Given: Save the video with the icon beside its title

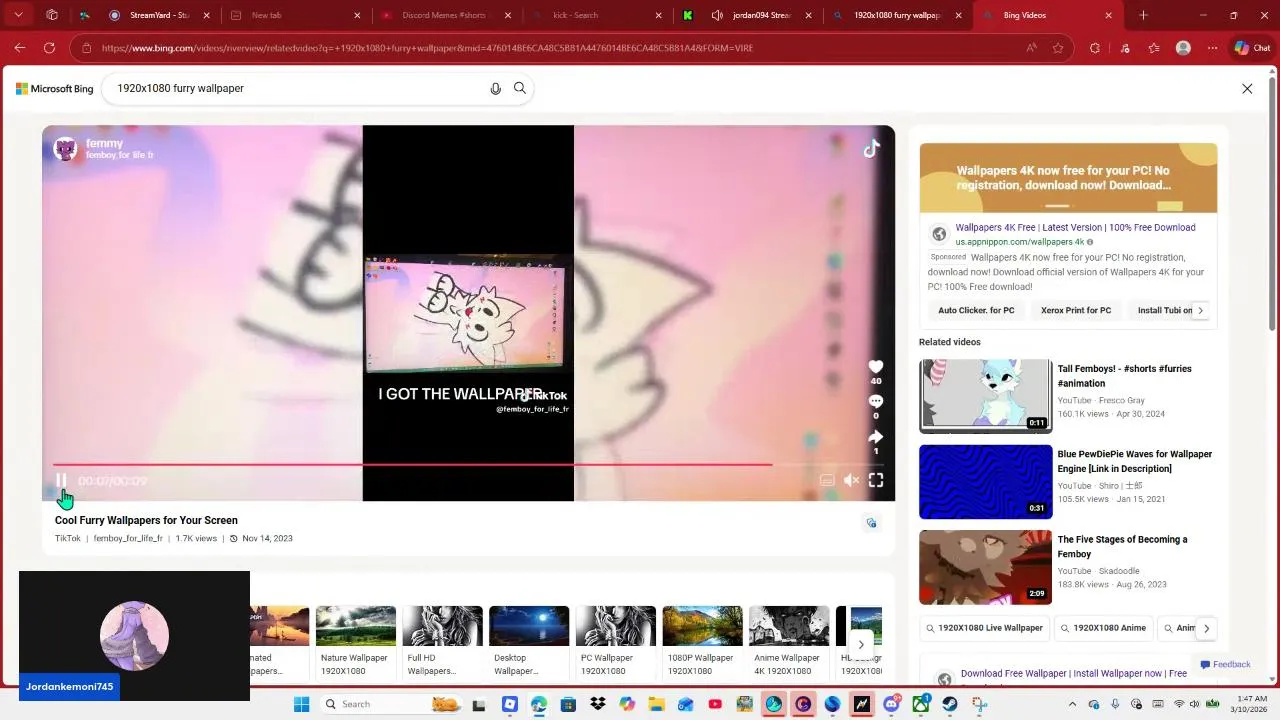Looking at the screenshot, I should [x=871, y=523].
